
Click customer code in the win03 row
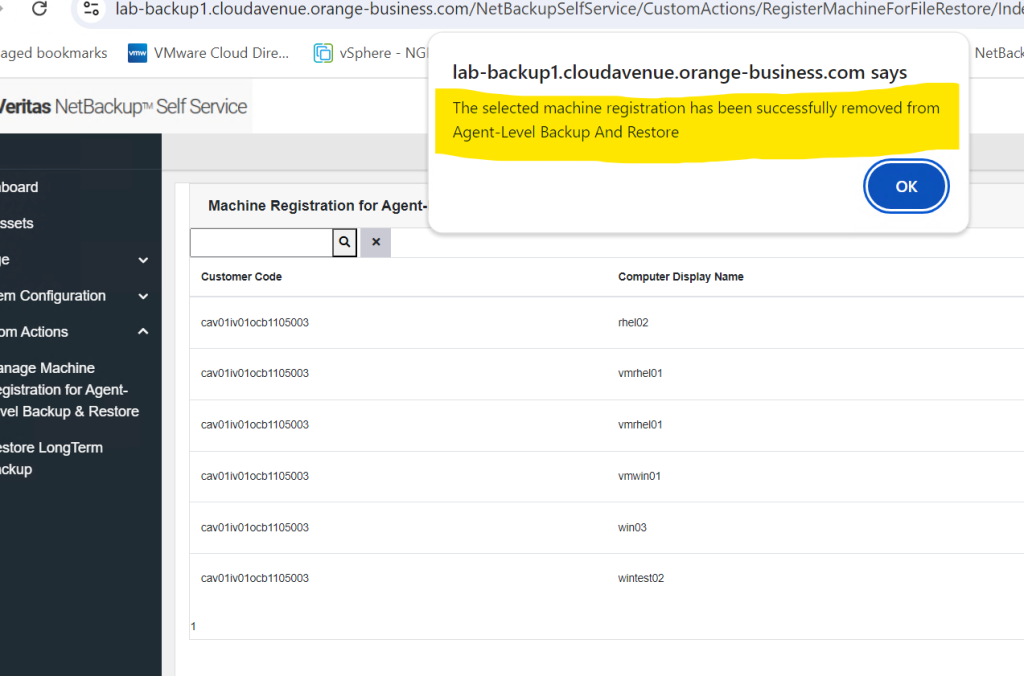pyautogui.click(x=255, y=528)
